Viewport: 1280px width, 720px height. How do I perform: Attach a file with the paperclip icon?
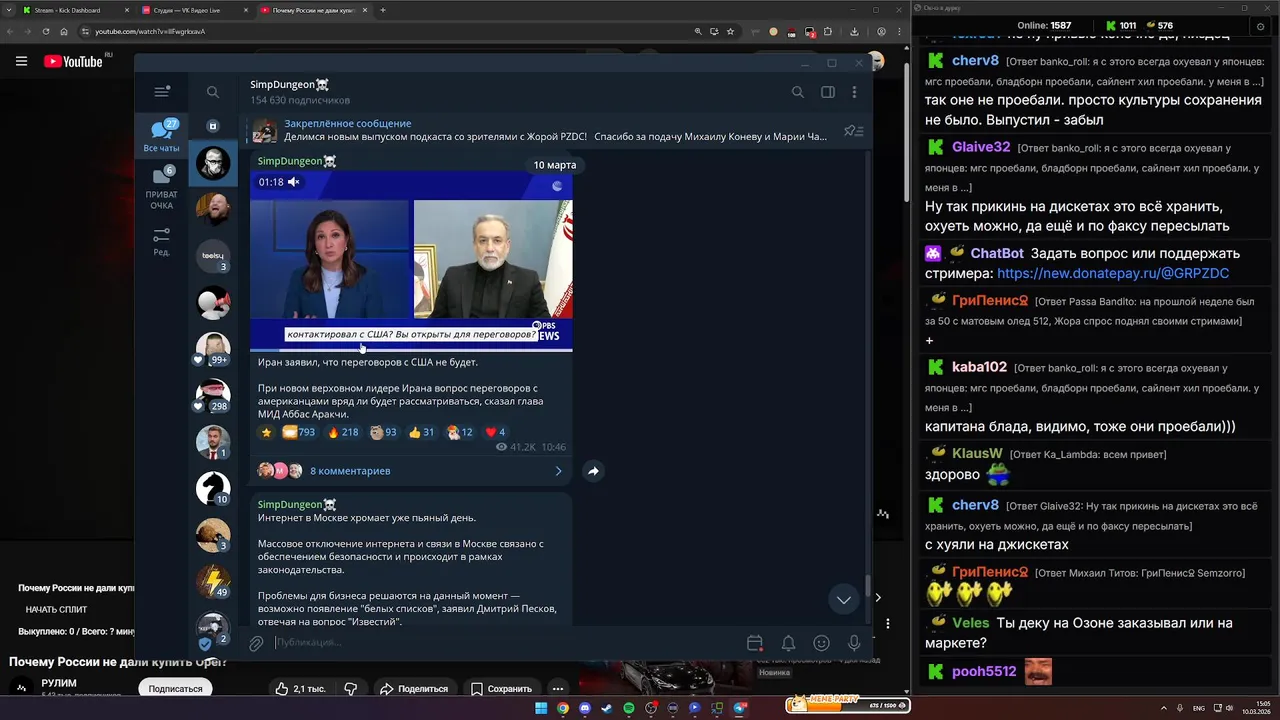click(x=256, y=643)
